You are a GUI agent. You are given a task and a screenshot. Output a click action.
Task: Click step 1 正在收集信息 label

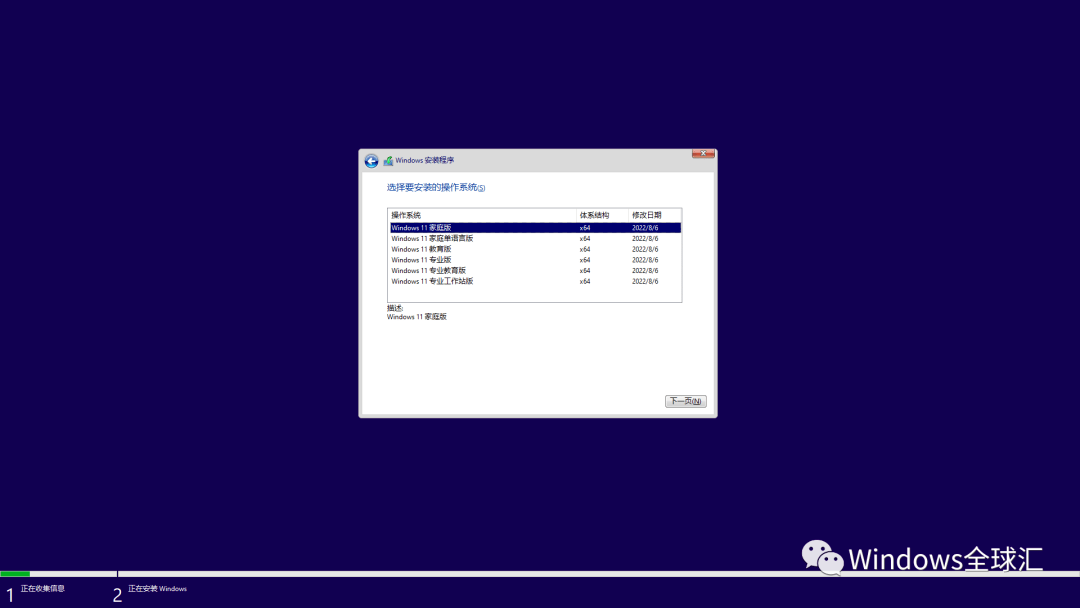coord(43,589)
